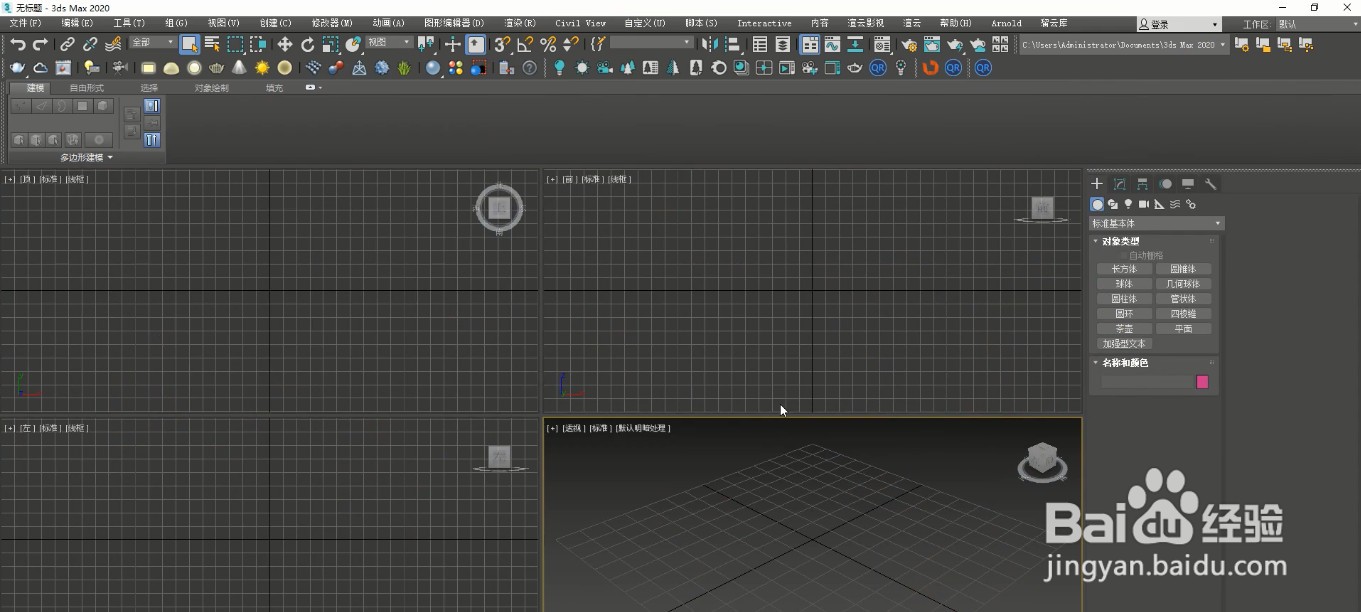
Task: Toggle the Percent Snap button
Action: pyautogui.click(x=548, y=44)
